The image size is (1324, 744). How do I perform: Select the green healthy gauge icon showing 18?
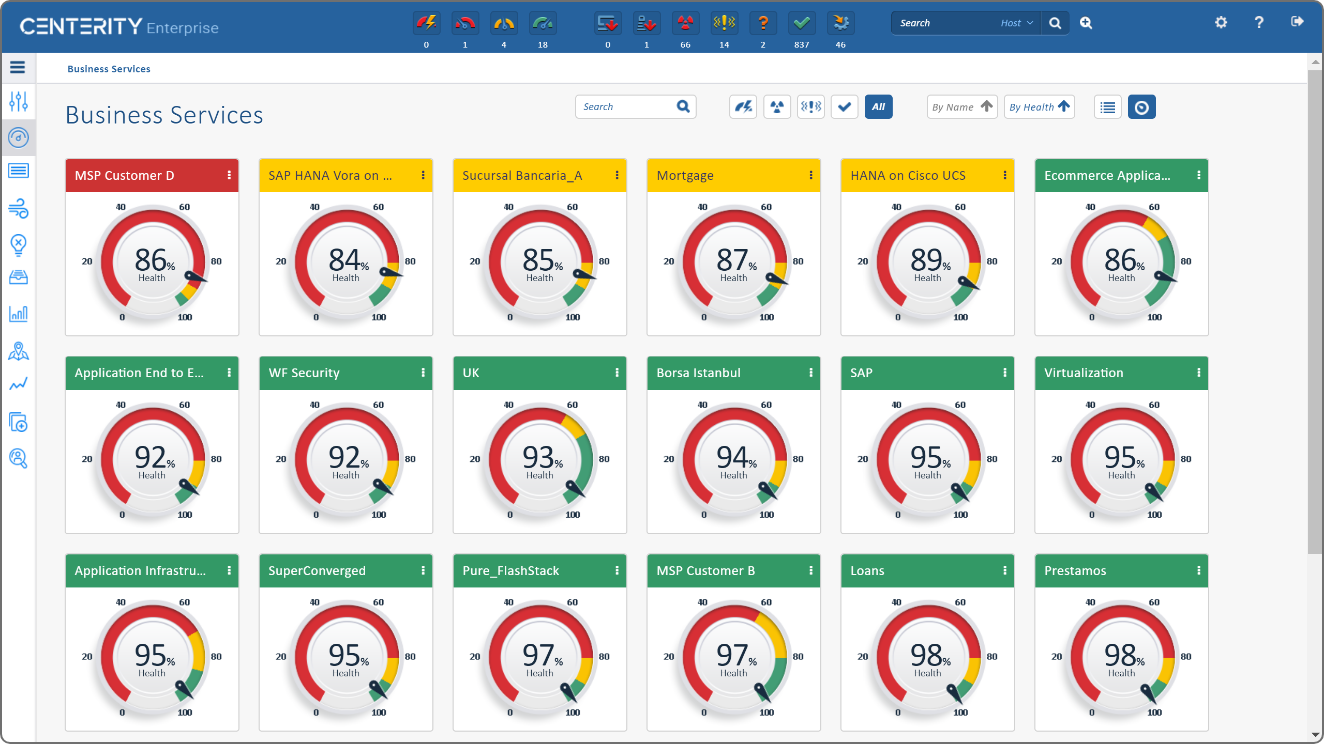542,22
